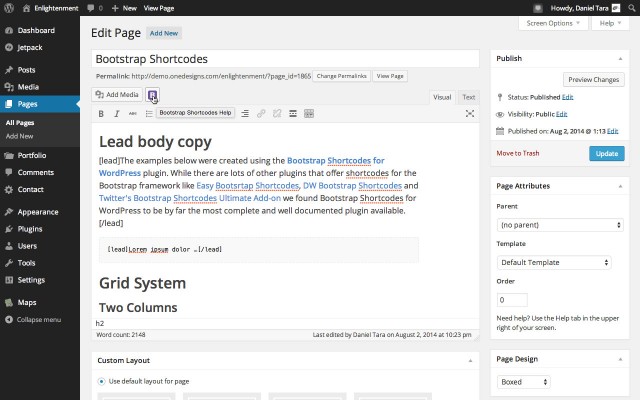Image resolution: width=640 pixels, height=400 pixels.
Task: Click remove link icon
Action: (277, 114)
